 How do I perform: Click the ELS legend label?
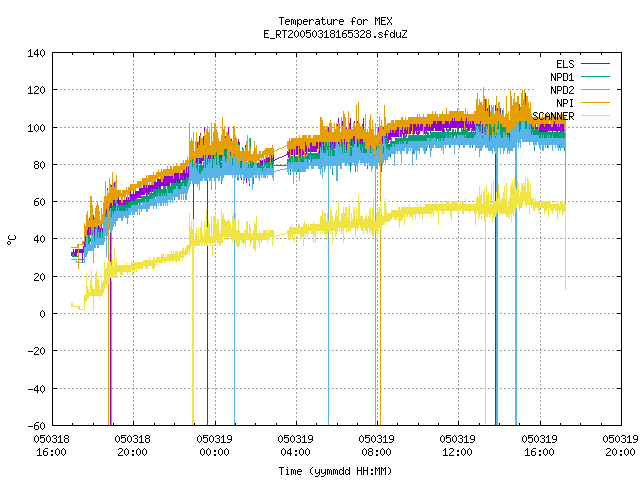click(x=565, y=64)
